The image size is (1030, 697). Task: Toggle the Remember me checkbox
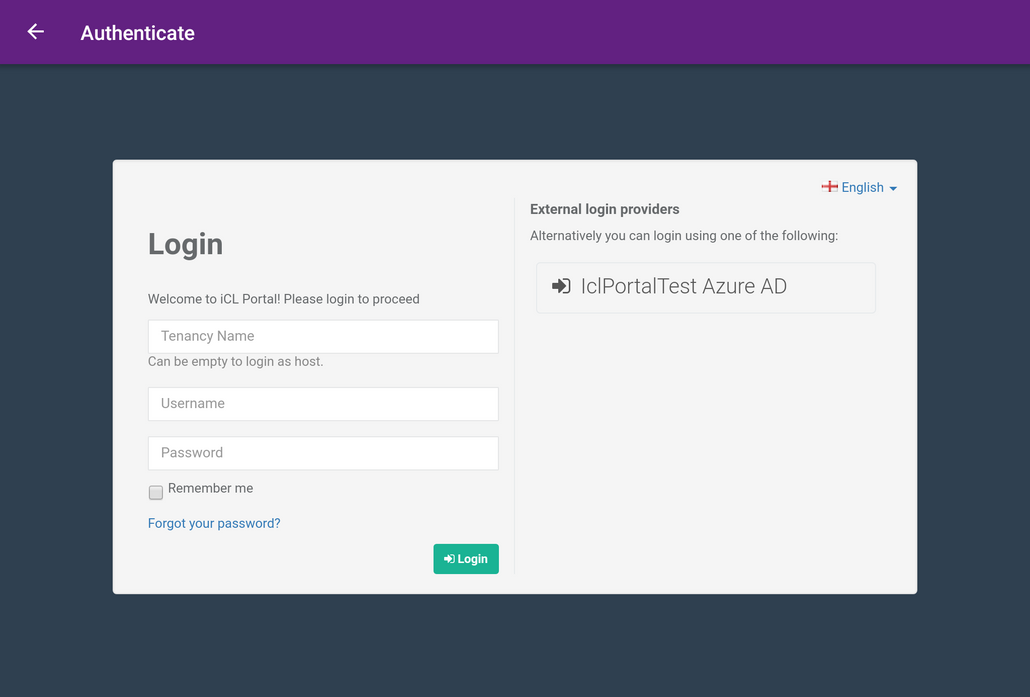pyautogui.click(x=156, y=492)
